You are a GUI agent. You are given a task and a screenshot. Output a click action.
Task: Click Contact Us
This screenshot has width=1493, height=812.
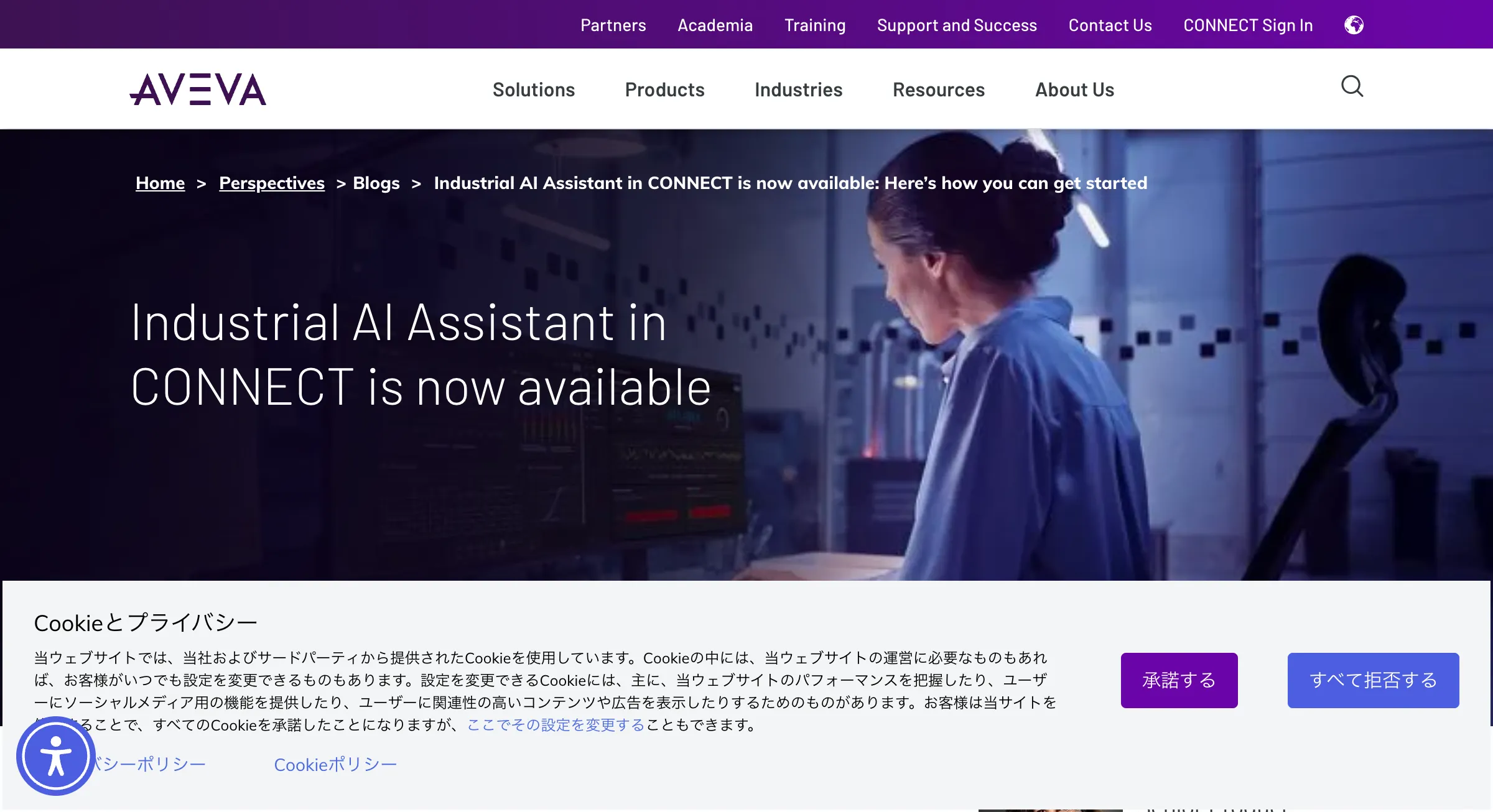pyautogui.click(x=1110, y=25)
